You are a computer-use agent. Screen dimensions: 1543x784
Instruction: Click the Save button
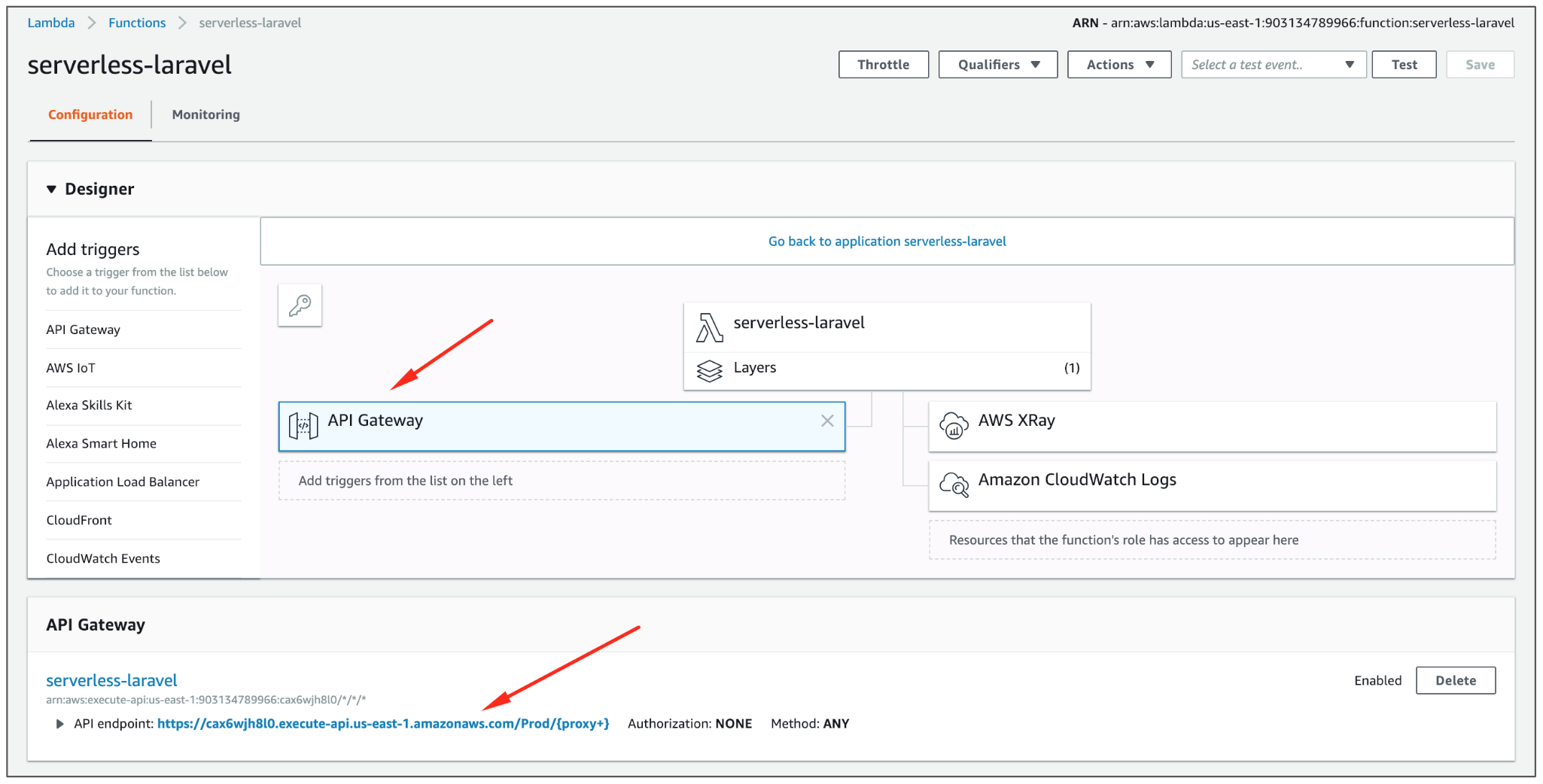click(x=1480, y=65)
